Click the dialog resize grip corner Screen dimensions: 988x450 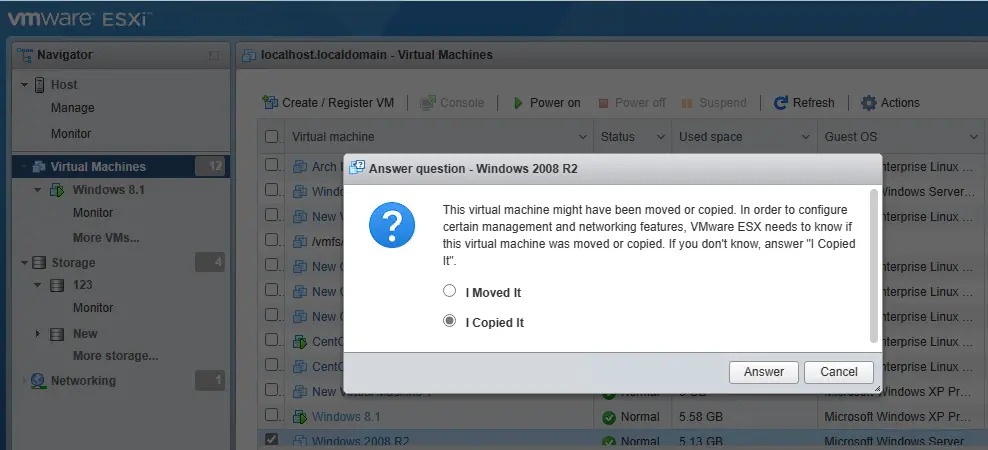tap(877, 389)
